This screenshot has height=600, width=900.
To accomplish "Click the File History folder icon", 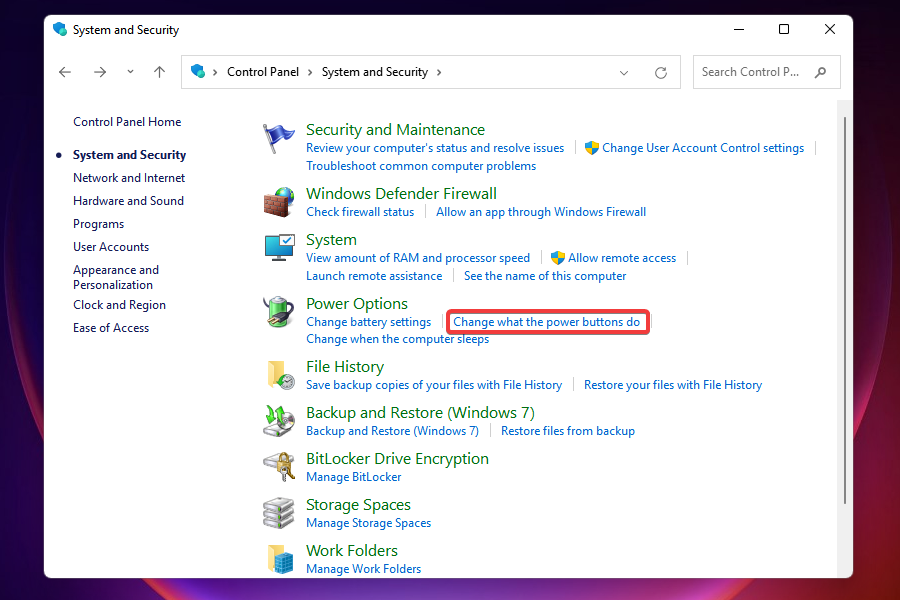I will pos(281,375).
